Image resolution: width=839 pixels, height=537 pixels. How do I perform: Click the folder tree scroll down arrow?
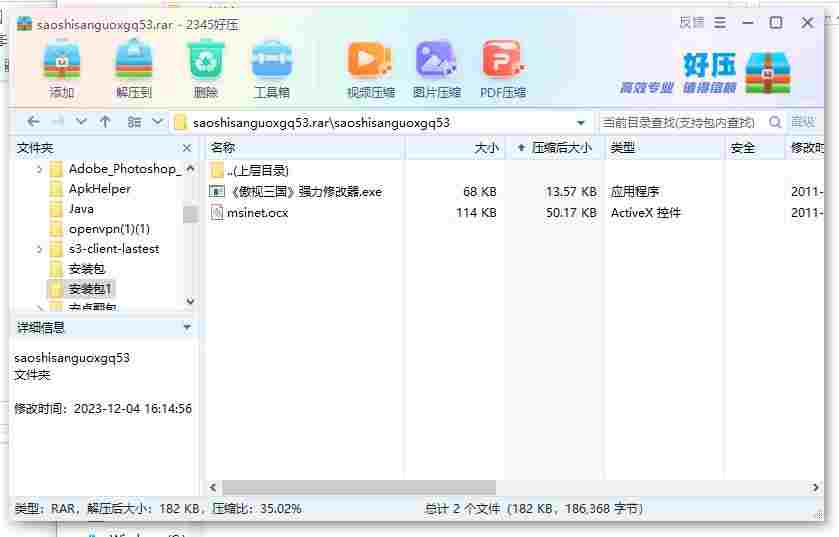pyautogui.click(x=190, y=302)
